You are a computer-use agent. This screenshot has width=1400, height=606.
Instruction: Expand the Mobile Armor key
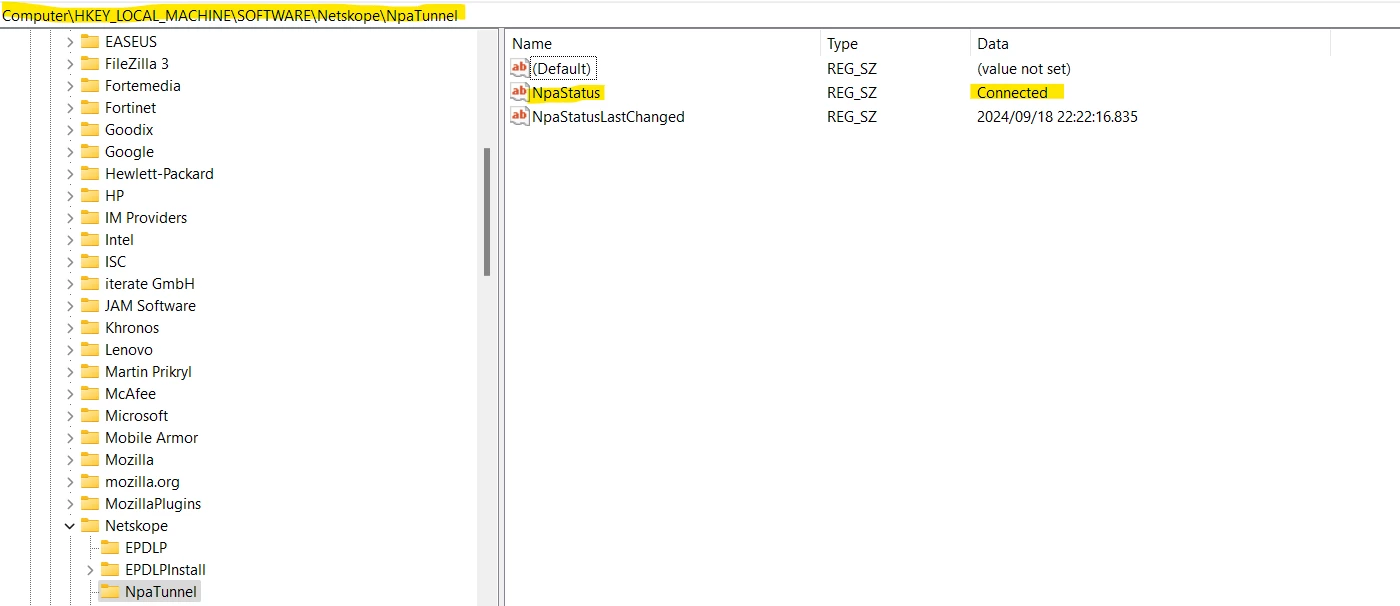coord(70,438)
